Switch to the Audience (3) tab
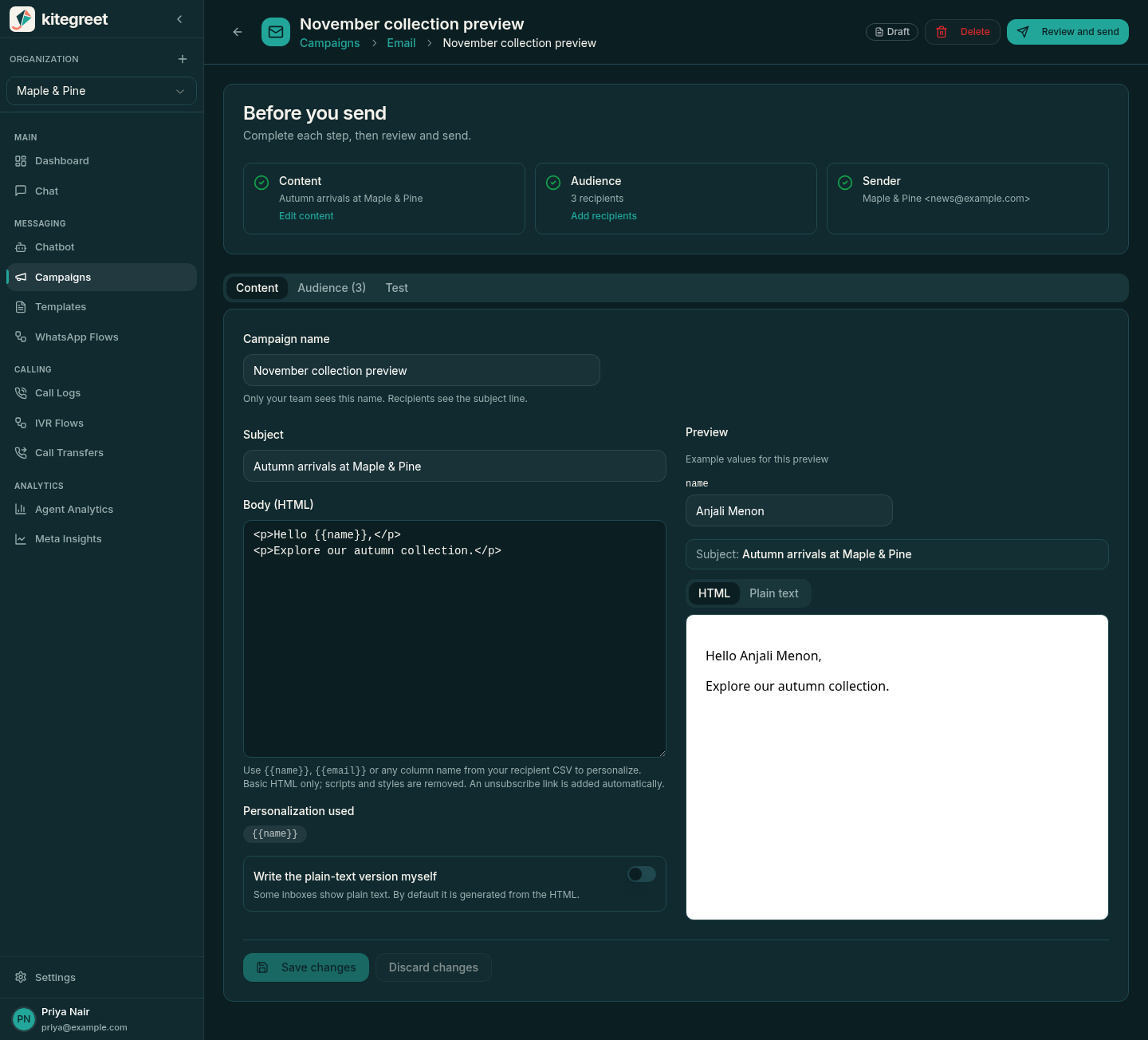Image resolution: width=1148 pixels, height=1040 pixels. coord(332,288)
